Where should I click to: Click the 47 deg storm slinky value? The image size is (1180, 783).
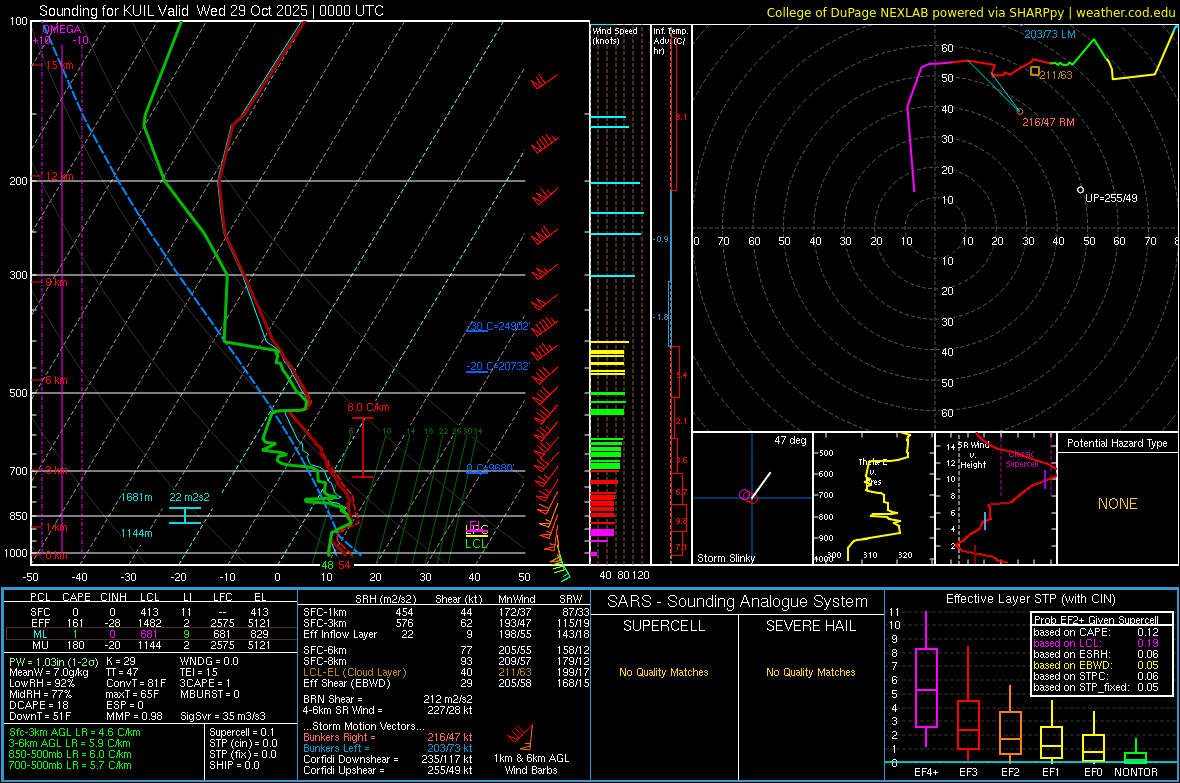point(790,440)
